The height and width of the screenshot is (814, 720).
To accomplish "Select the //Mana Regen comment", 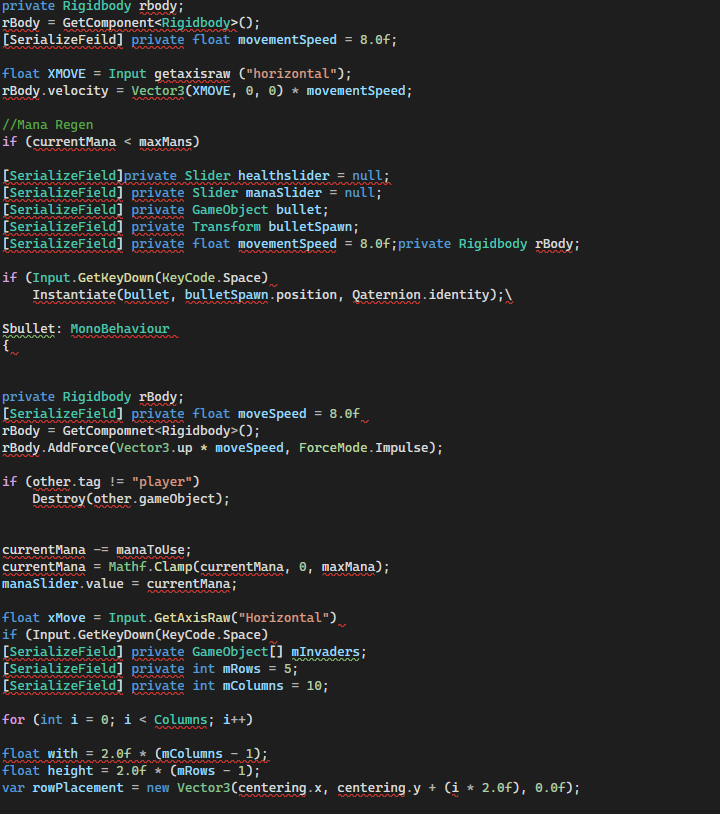I will 48,125.
